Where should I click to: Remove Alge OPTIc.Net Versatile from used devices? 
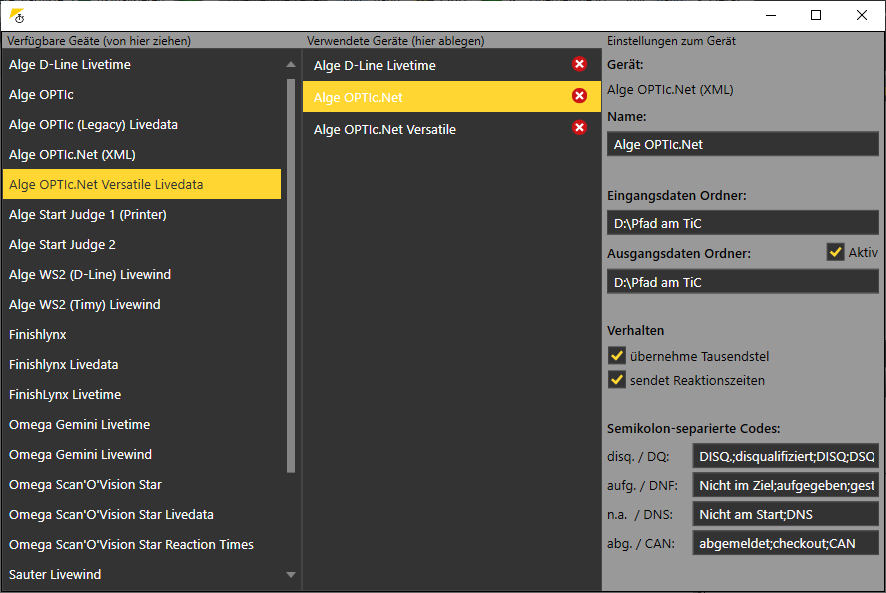(x=579, y=127)
